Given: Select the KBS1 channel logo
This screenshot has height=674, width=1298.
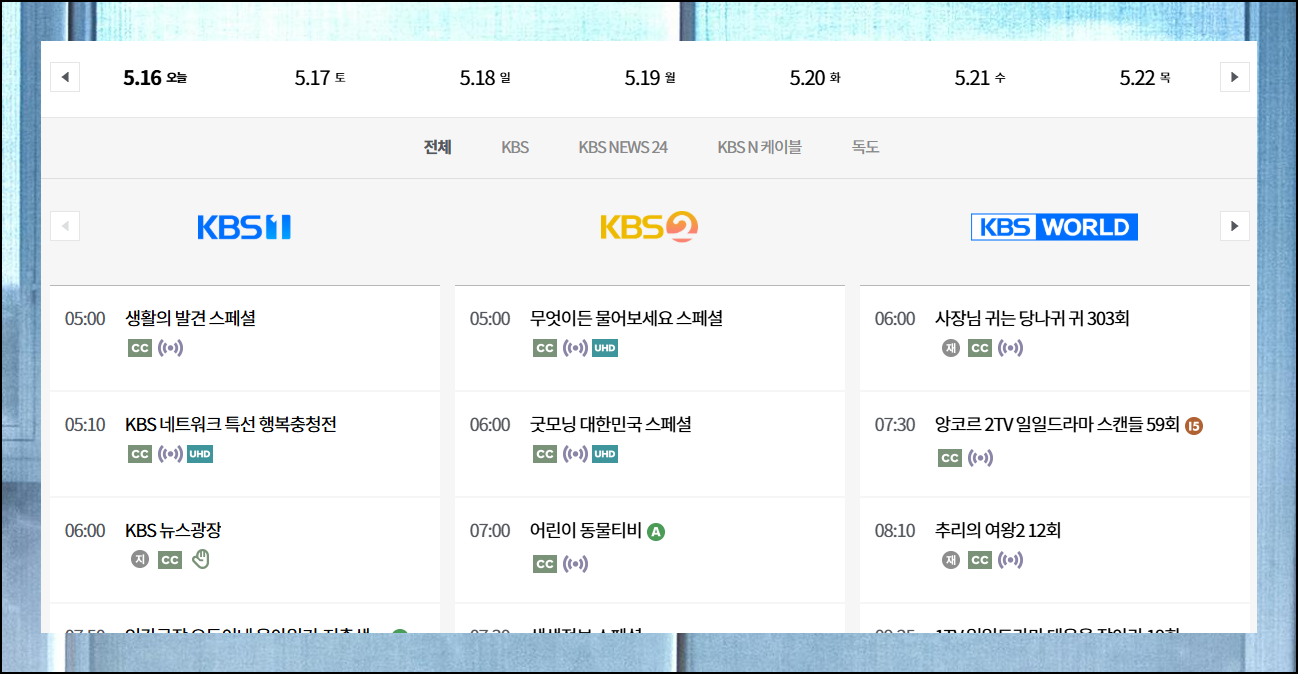Looking at the screenshot, I should click(x=244, y=227).
